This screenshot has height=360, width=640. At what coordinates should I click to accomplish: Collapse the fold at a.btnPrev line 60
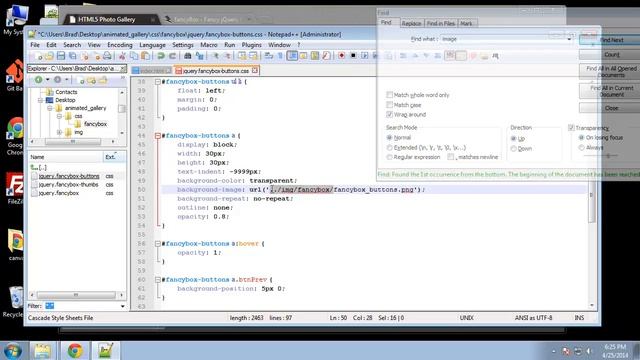pyautogui.click(x=158, y=280)
